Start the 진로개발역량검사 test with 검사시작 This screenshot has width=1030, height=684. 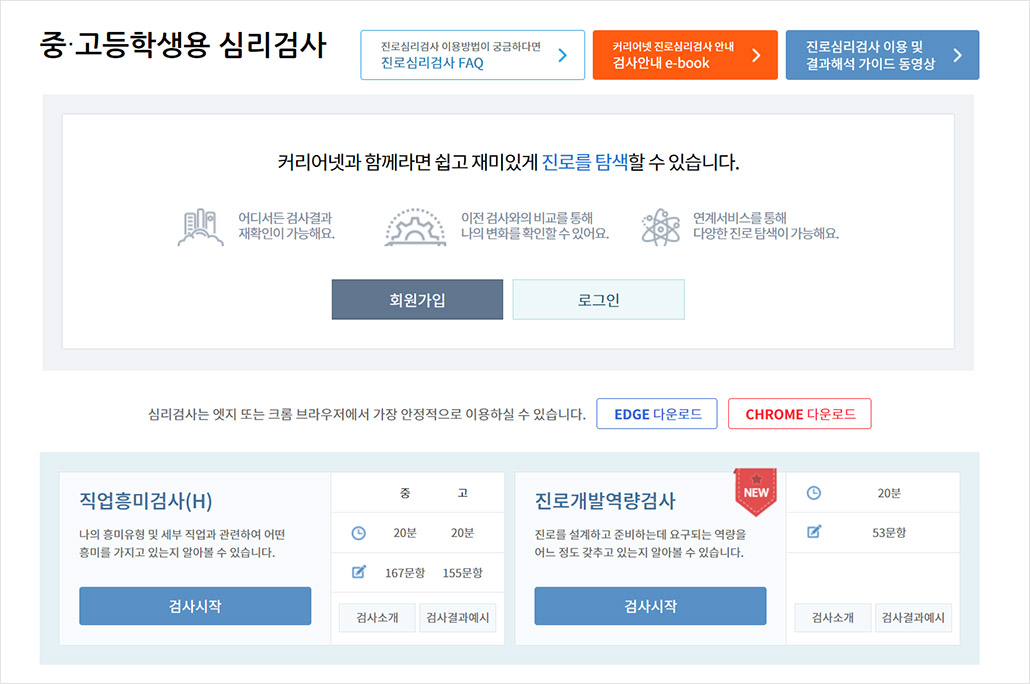(650, 606)
